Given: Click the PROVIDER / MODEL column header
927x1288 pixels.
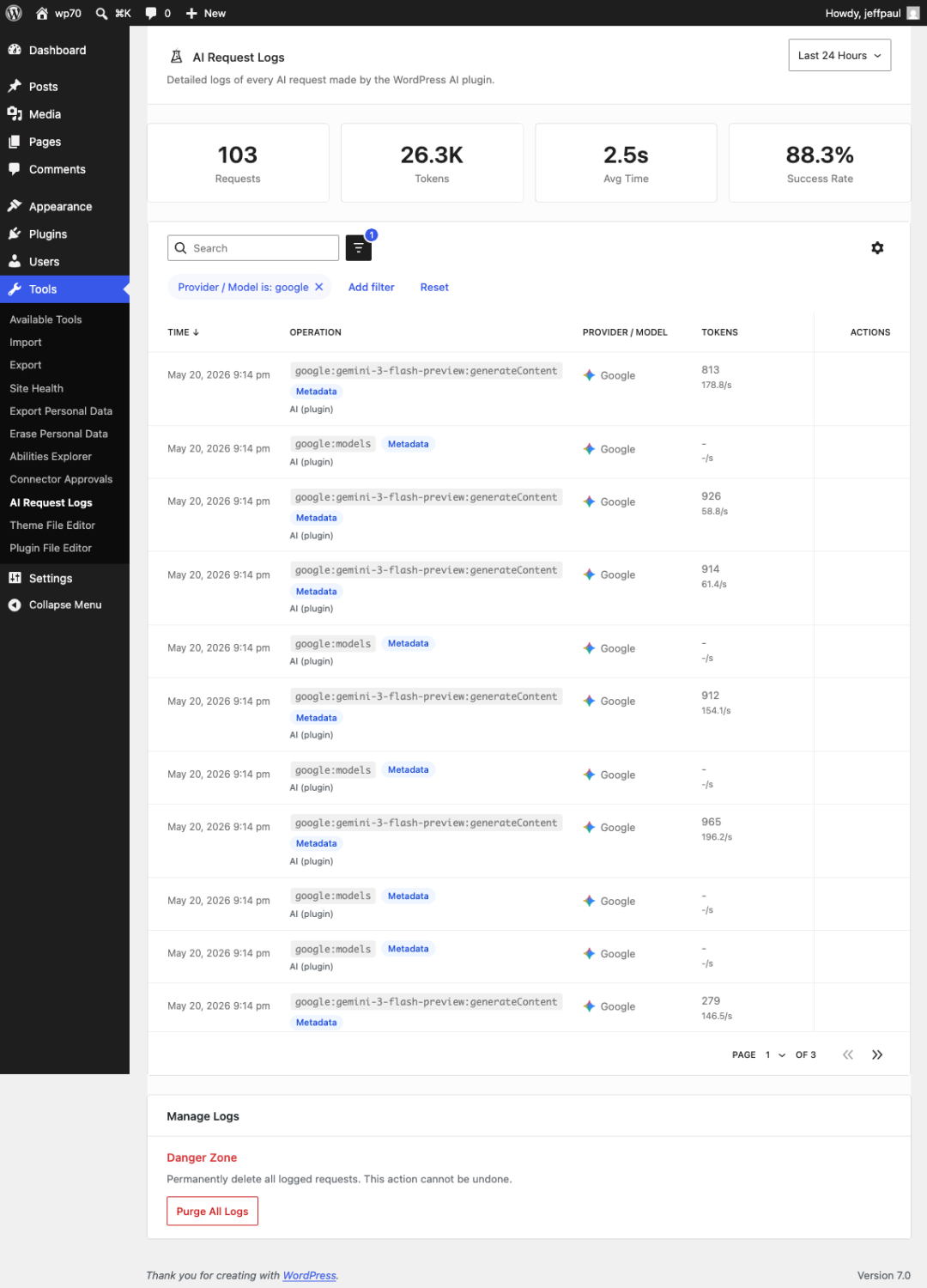Looking at the screenshot, I should 625,332.
